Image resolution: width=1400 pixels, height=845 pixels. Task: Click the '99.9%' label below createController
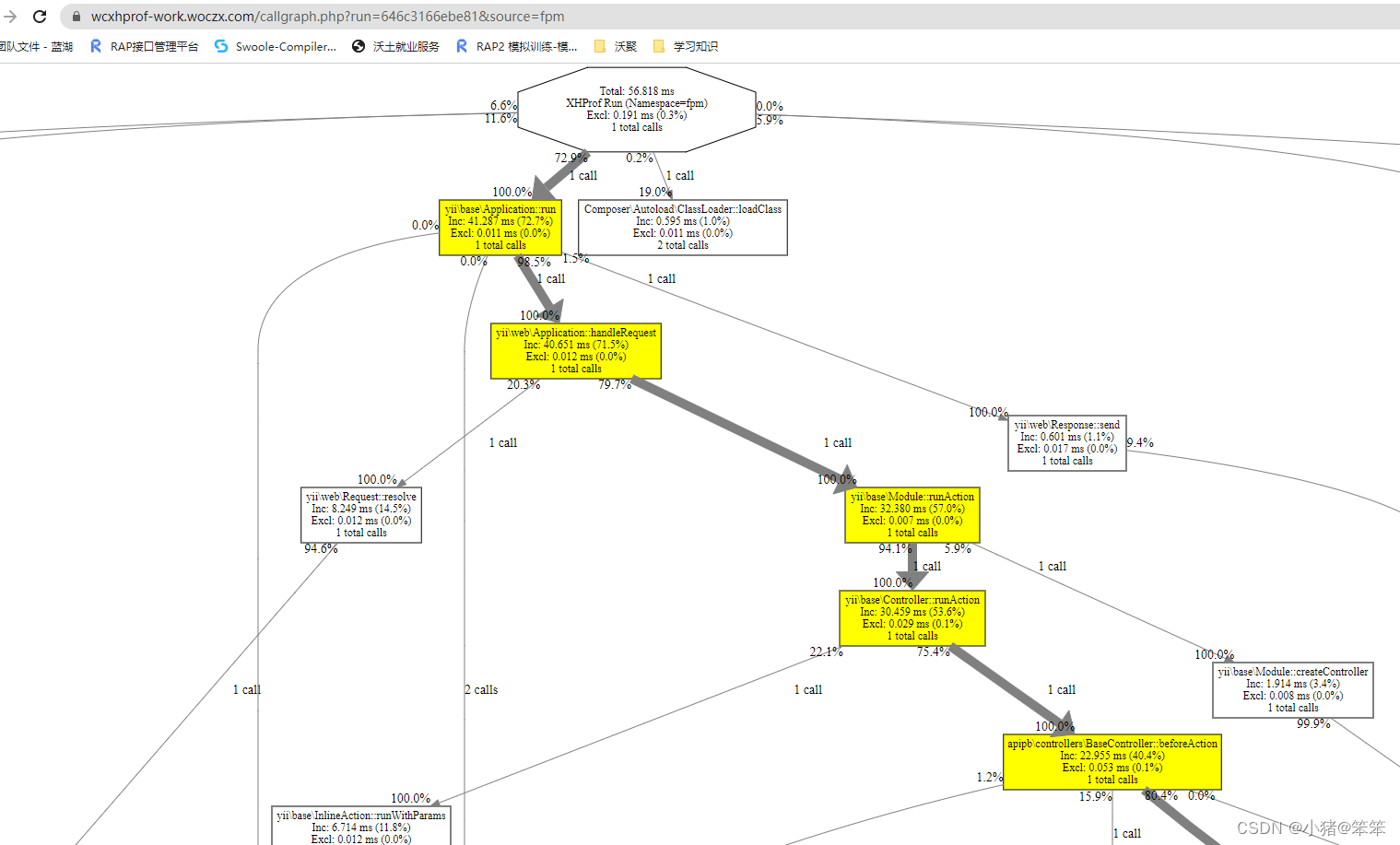(x=1313, y=723)
